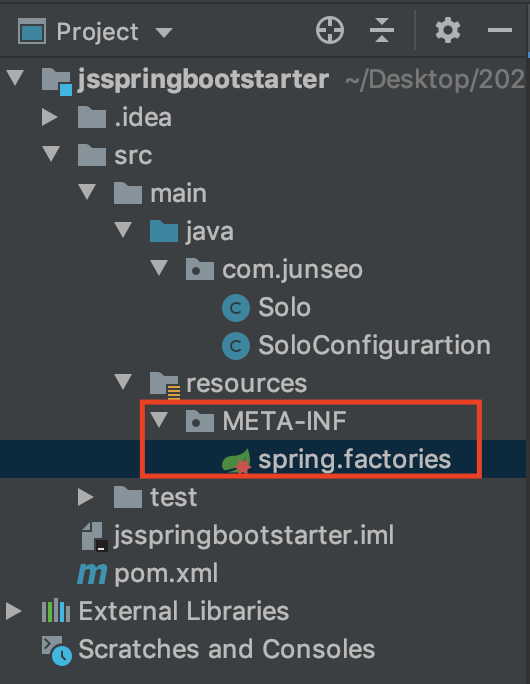Screen dimensions: 530x684
Task: Expand the External Libraries node arrow
Action: tap(14, 611)
